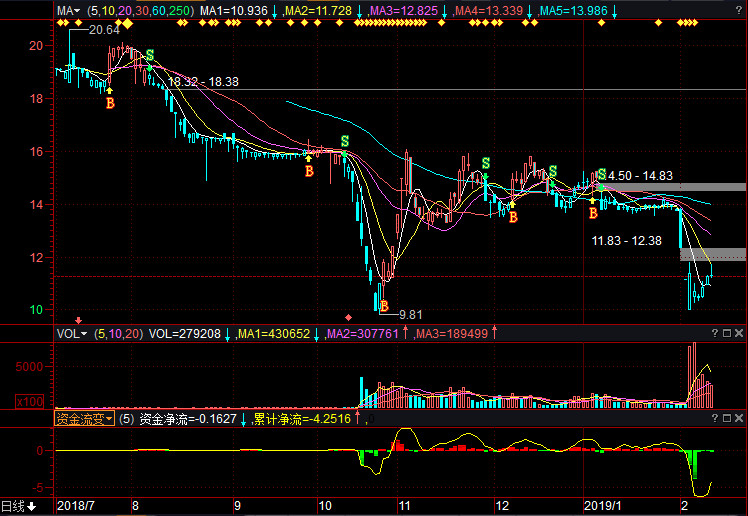Click the B buy signal near 9.81 low

pos(382,305)
